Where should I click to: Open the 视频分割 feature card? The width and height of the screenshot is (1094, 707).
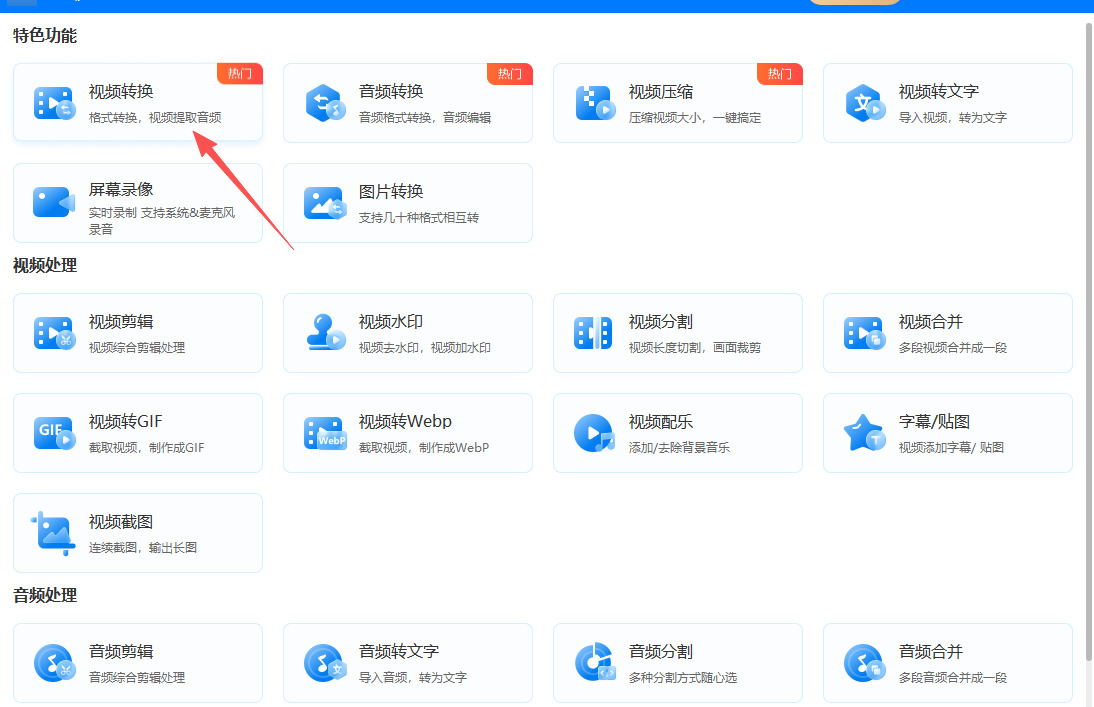tap(677, 333)
